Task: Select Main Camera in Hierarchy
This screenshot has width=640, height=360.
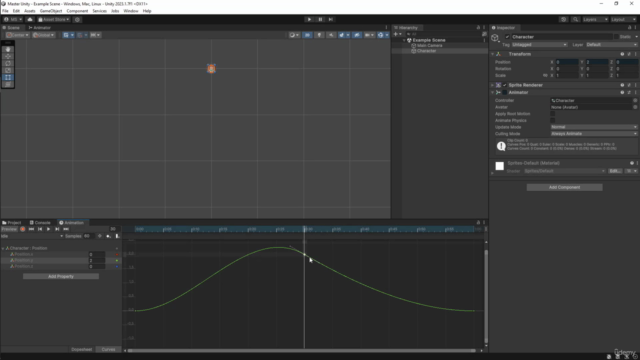Action: [x=429, y=46]
